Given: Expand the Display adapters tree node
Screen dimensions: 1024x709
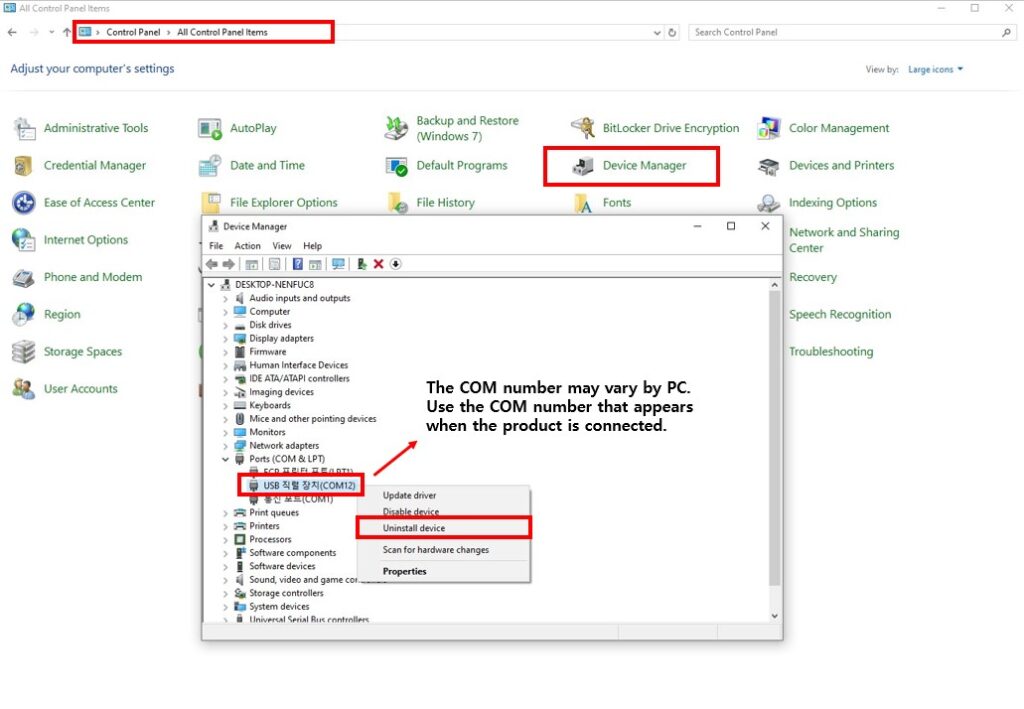Looking at the screenshot, I should 225,338.
